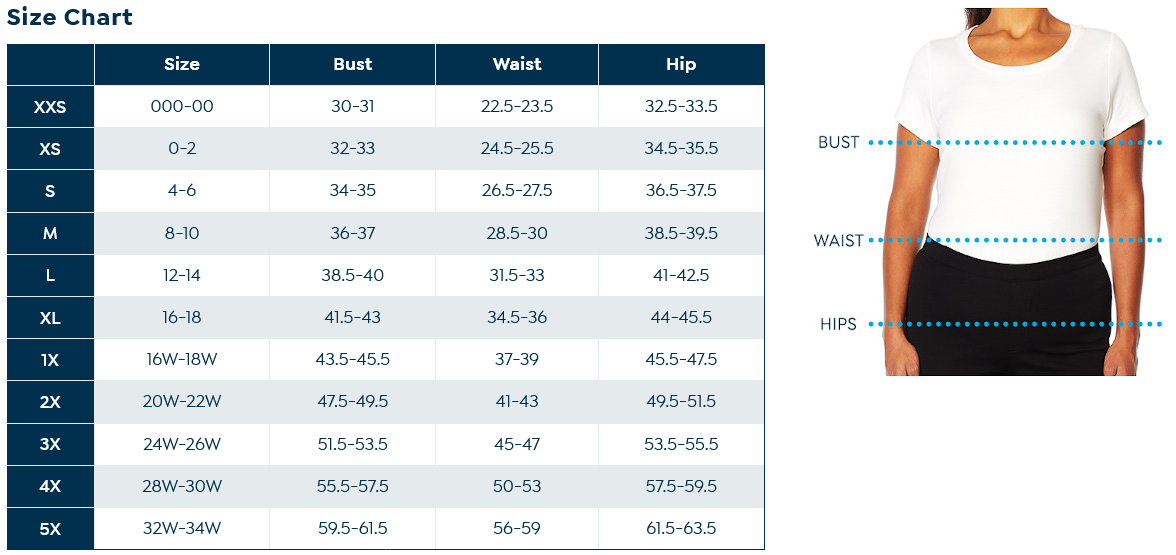This screenshot has height=555, width=1176.
Task: Click the XXS row label
Action: coord(50,106)
